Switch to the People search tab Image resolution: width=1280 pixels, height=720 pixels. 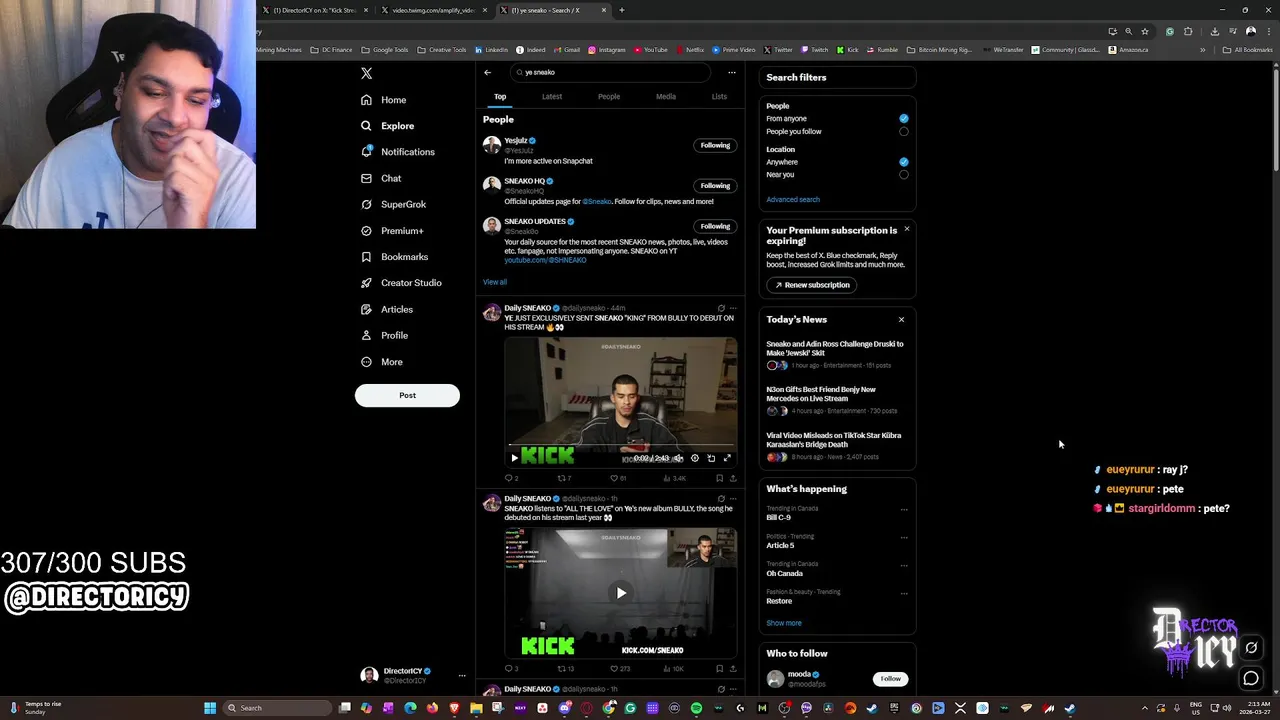(x=609, y=97)
